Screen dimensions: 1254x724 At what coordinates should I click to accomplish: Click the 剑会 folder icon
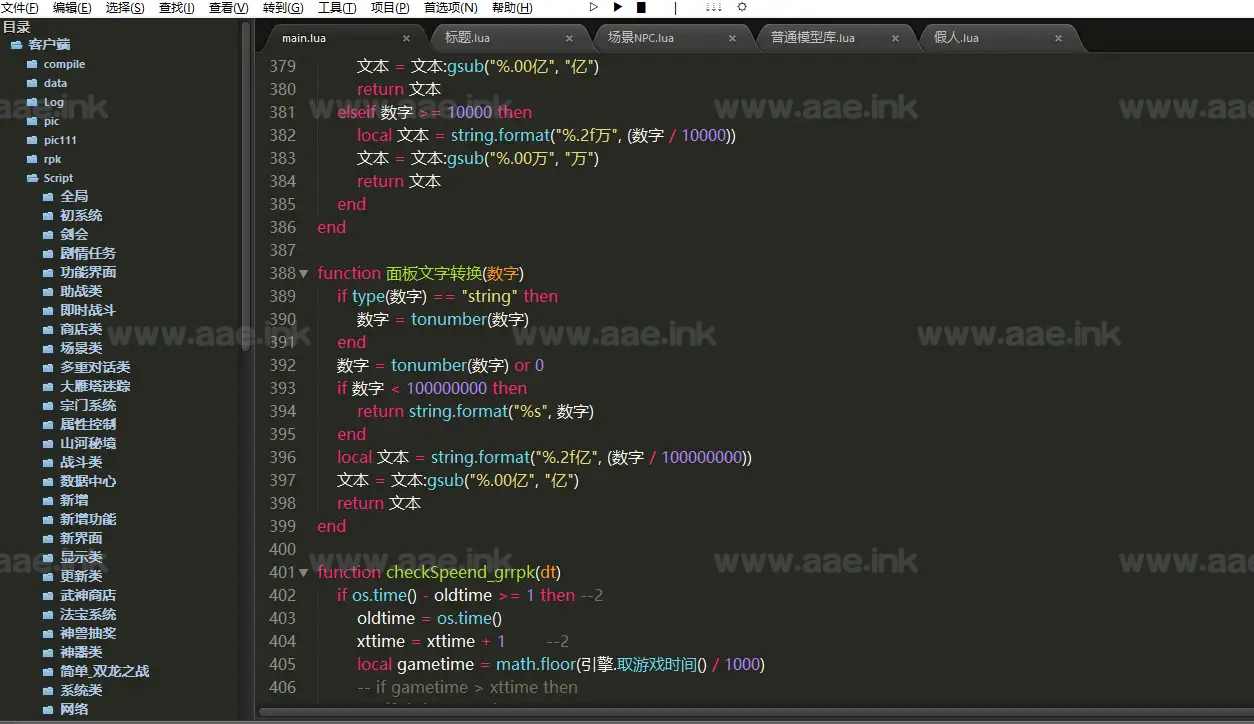pyautogui.click(x=48, y=235)
